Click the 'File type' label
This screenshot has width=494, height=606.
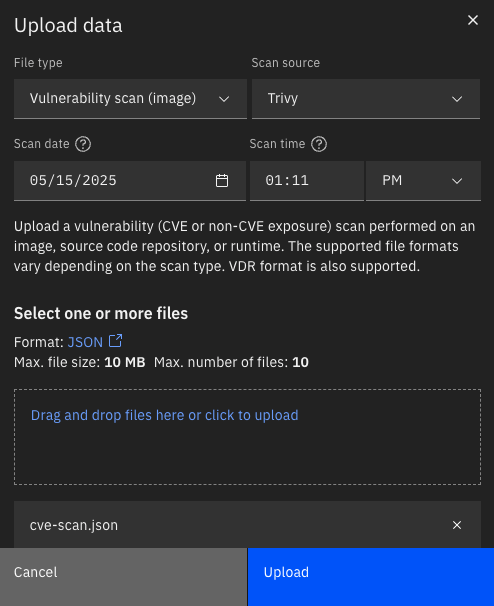38,63
